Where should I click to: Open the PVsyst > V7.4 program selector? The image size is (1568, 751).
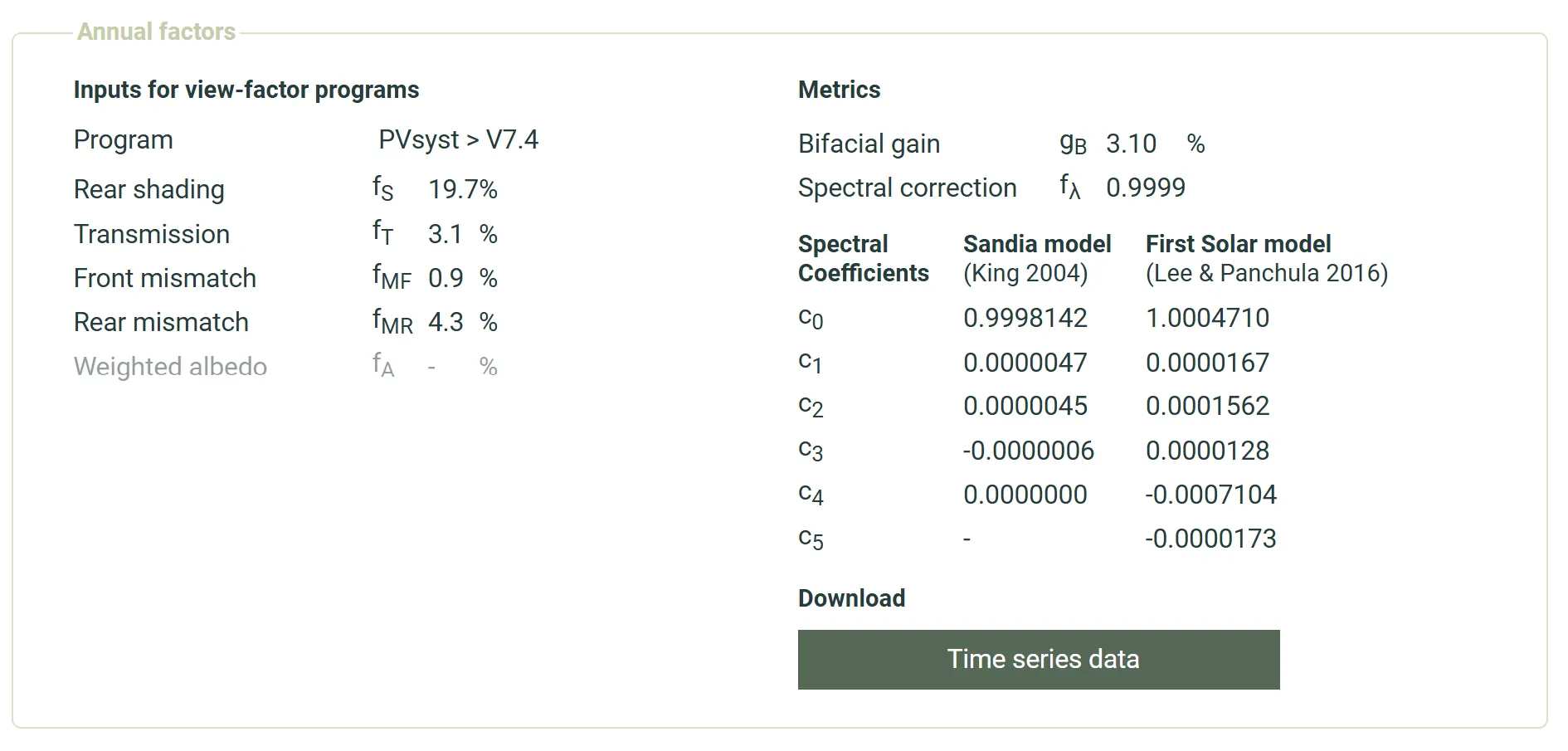coord(458,140)
